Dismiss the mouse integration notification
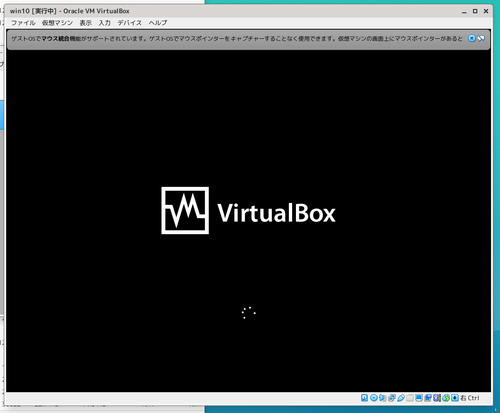This screenshot has width=500, height=413. (472, 38)
